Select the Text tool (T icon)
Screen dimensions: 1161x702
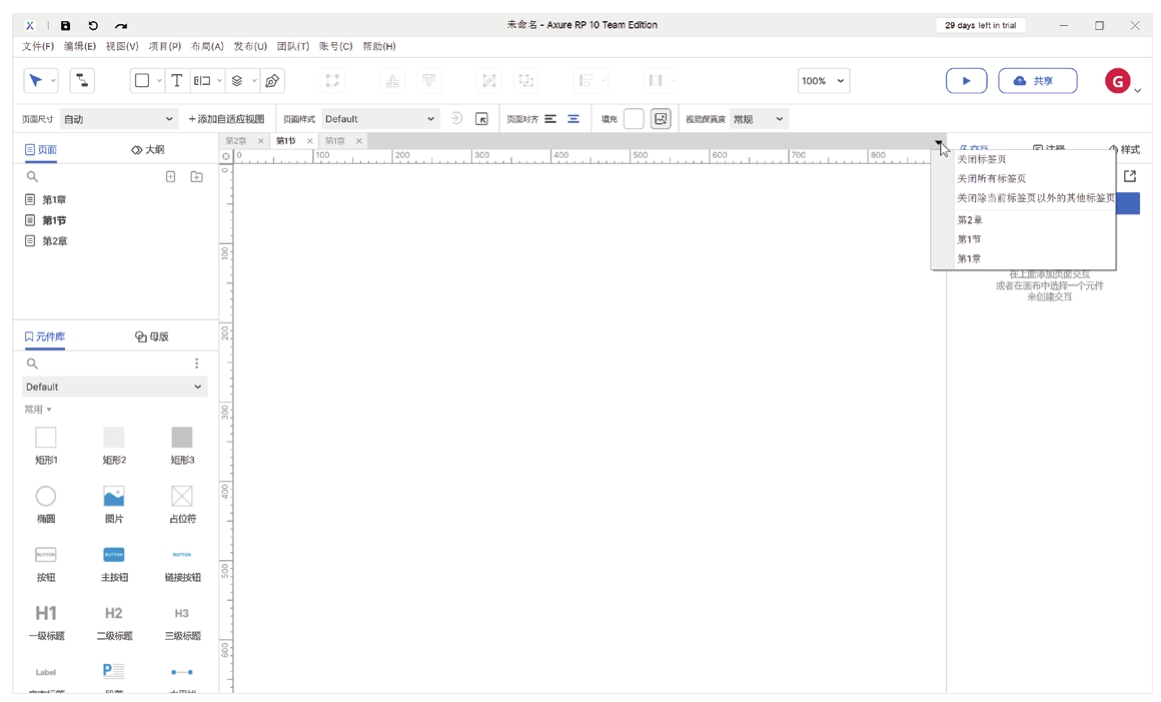(x=177, y=81)
